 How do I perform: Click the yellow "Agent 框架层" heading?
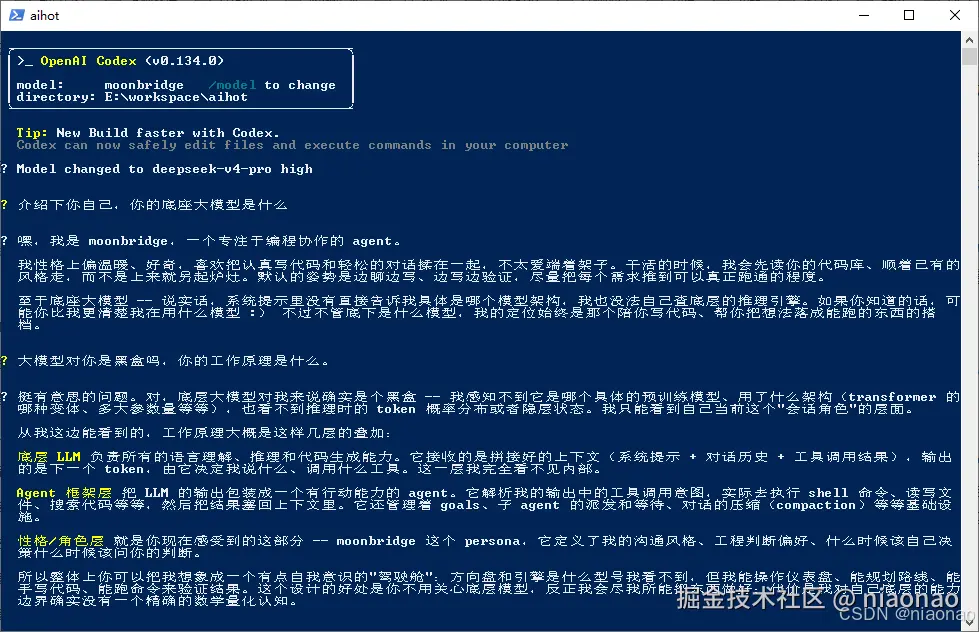64,493
